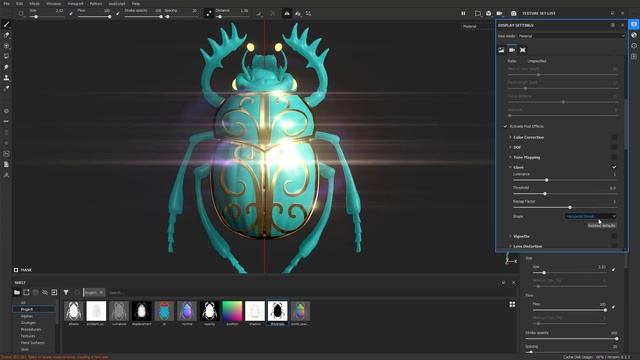Adjust the Remap Factor slider
Viewport: 640px width, 360px height.
click(x=565, y=207)
